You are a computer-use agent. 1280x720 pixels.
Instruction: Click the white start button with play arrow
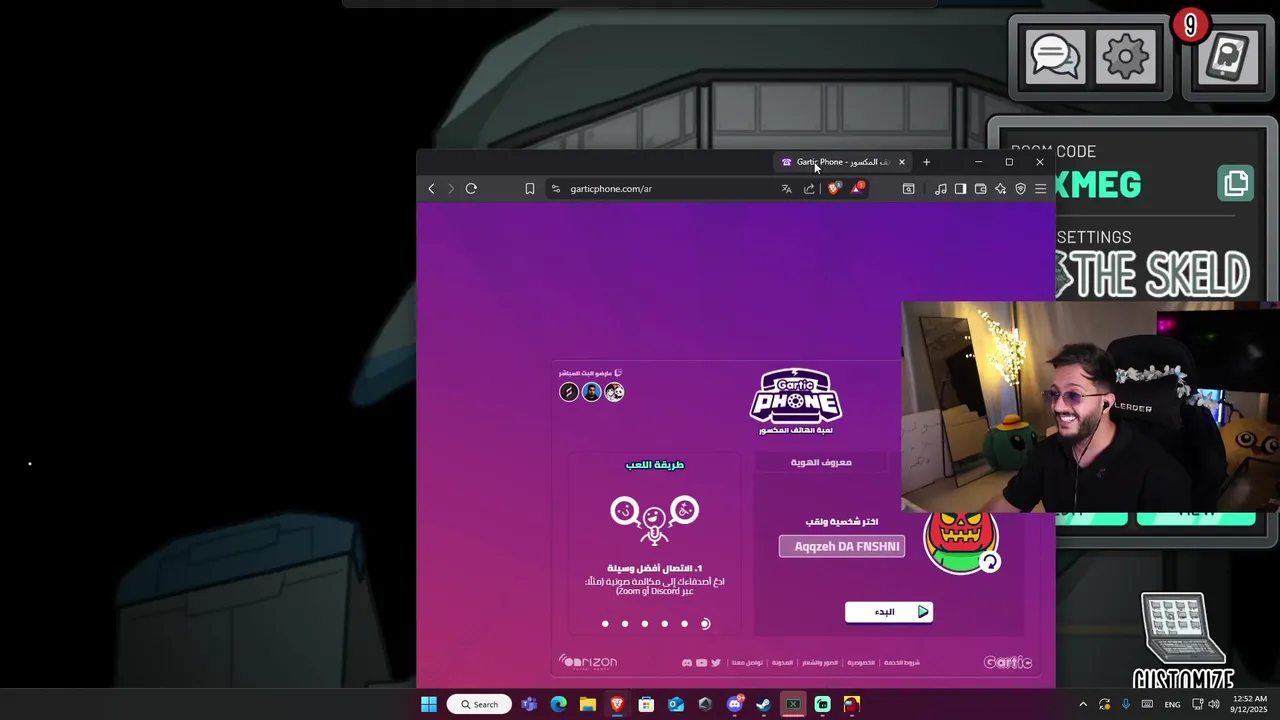click(x=889, y=611)
